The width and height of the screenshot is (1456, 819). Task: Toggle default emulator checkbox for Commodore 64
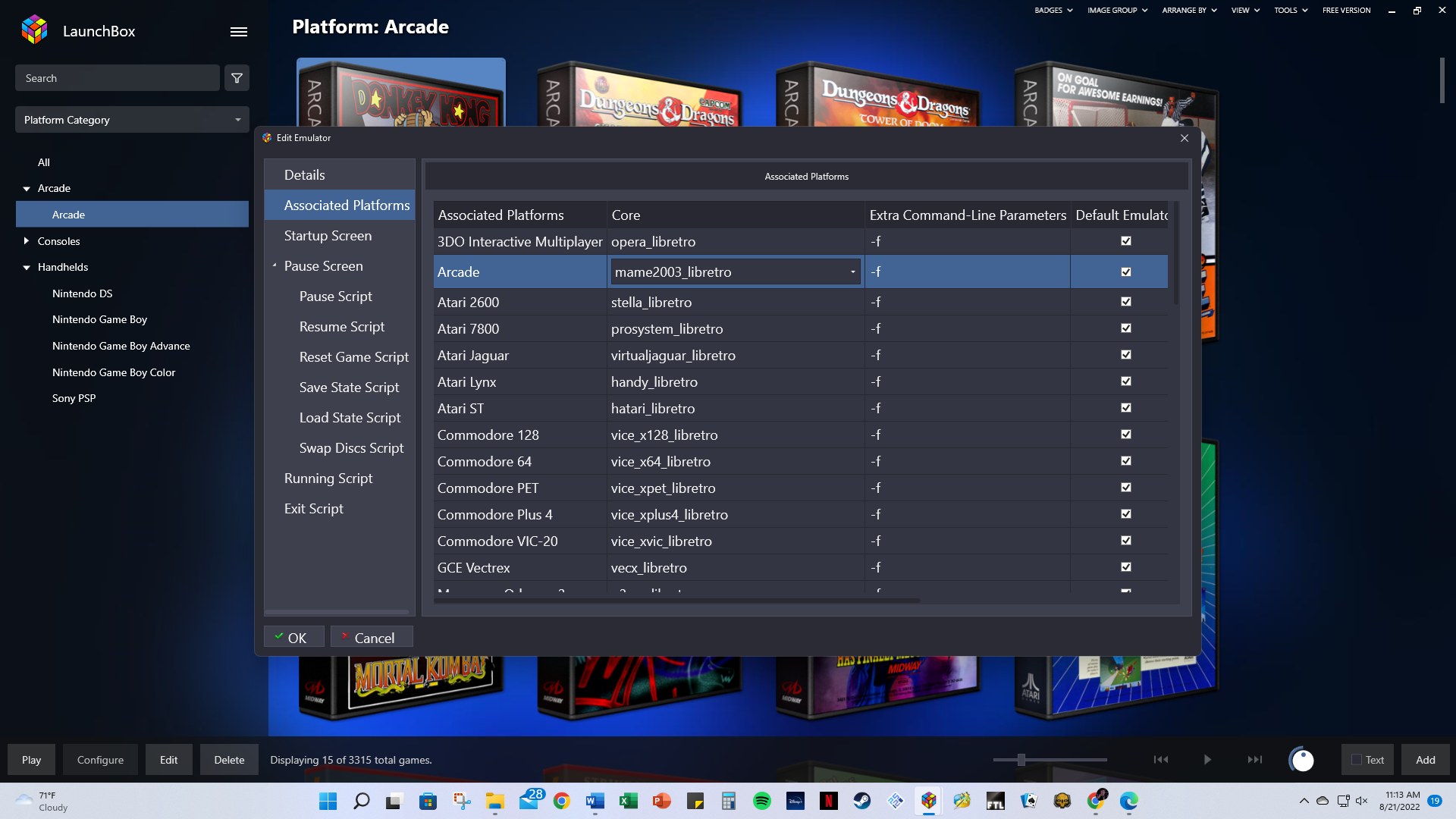tap(1125, 461)
